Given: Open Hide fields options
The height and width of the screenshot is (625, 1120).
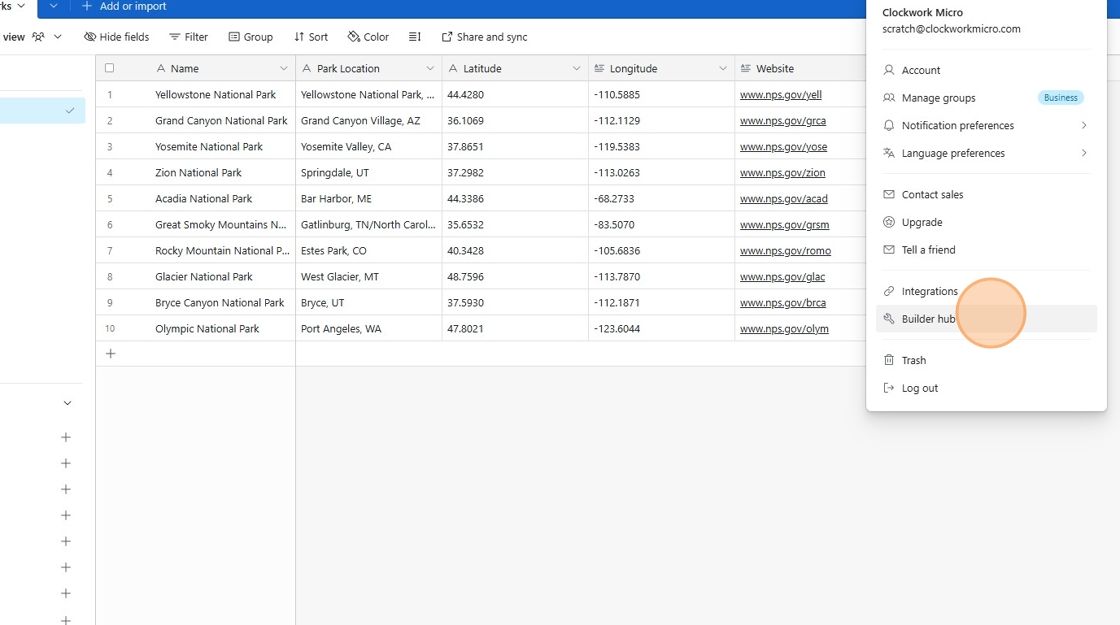Looking at the screenshot, I should 116,37.
